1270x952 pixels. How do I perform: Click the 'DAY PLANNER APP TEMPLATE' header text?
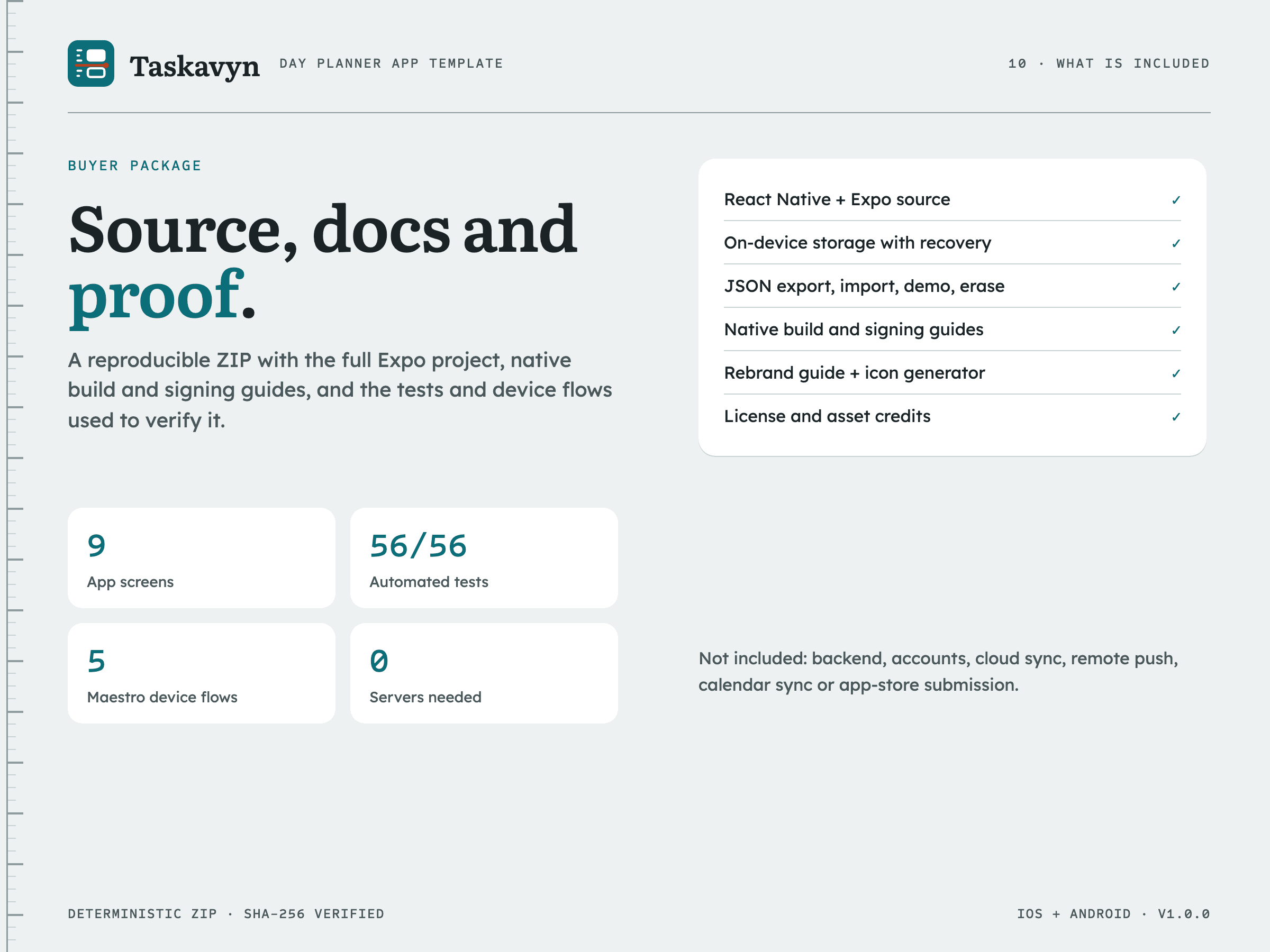point(391,63)
